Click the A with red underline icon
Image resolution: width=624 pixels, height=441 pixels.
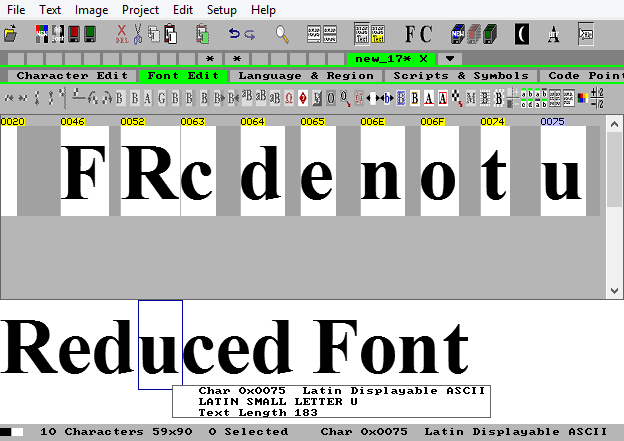coord(429,98)
